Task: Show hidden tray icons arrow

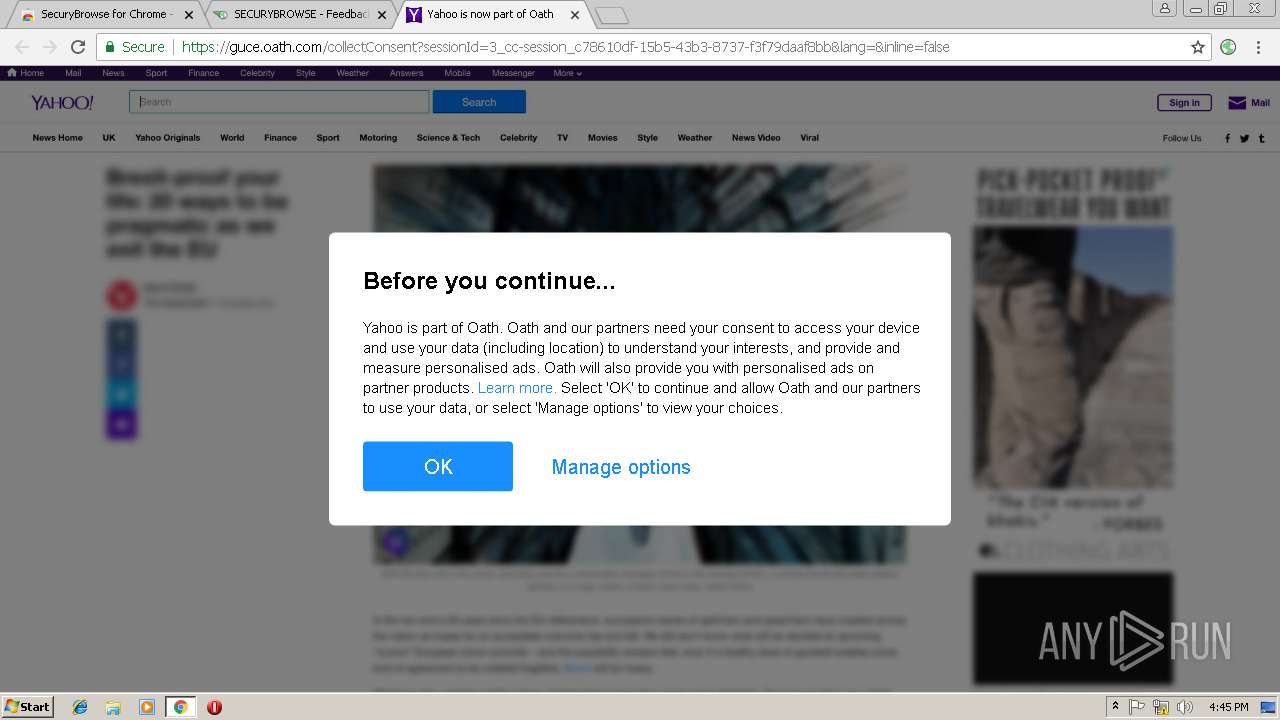Action: pos(1115,706)
